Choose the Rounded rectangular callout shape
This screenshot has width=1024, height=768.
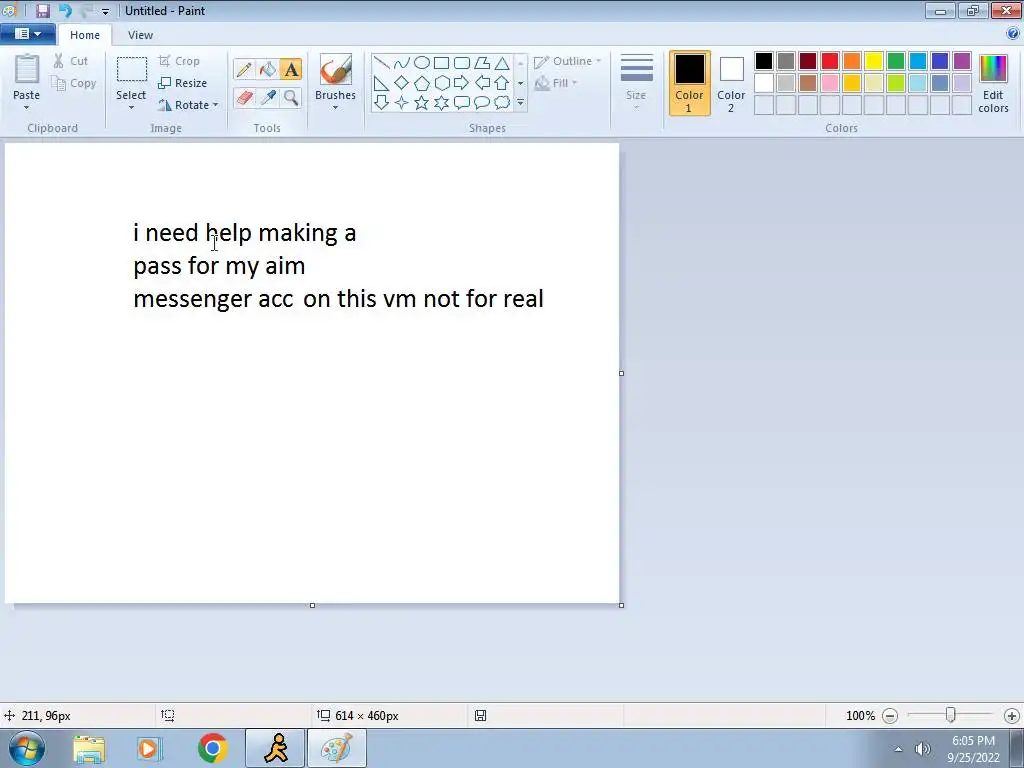[462, 103]
